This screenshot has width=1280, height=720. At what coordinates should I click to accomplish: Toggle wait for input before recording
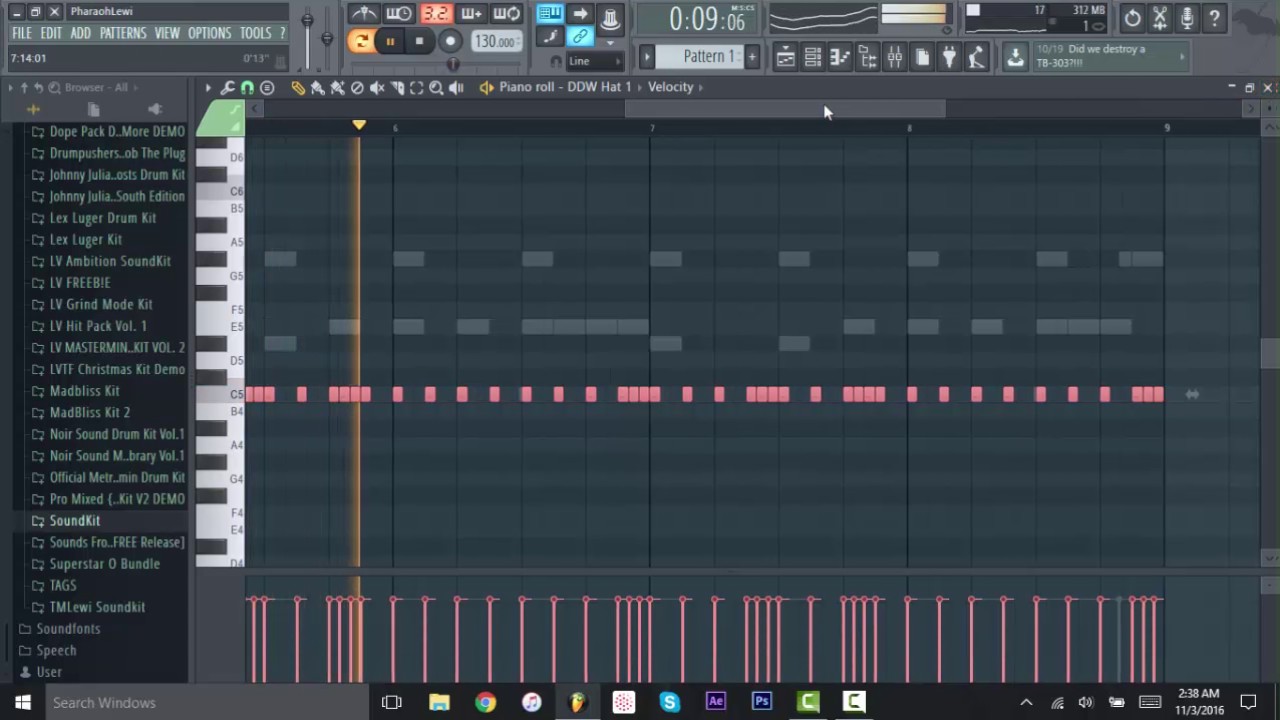tap(399, 13)
